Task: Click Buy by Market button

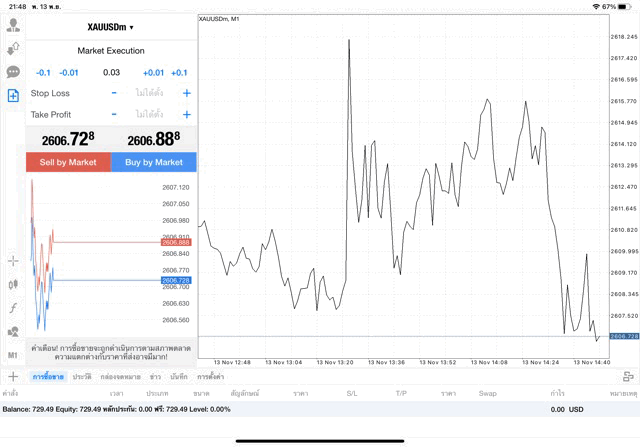Action: [154, 162]
